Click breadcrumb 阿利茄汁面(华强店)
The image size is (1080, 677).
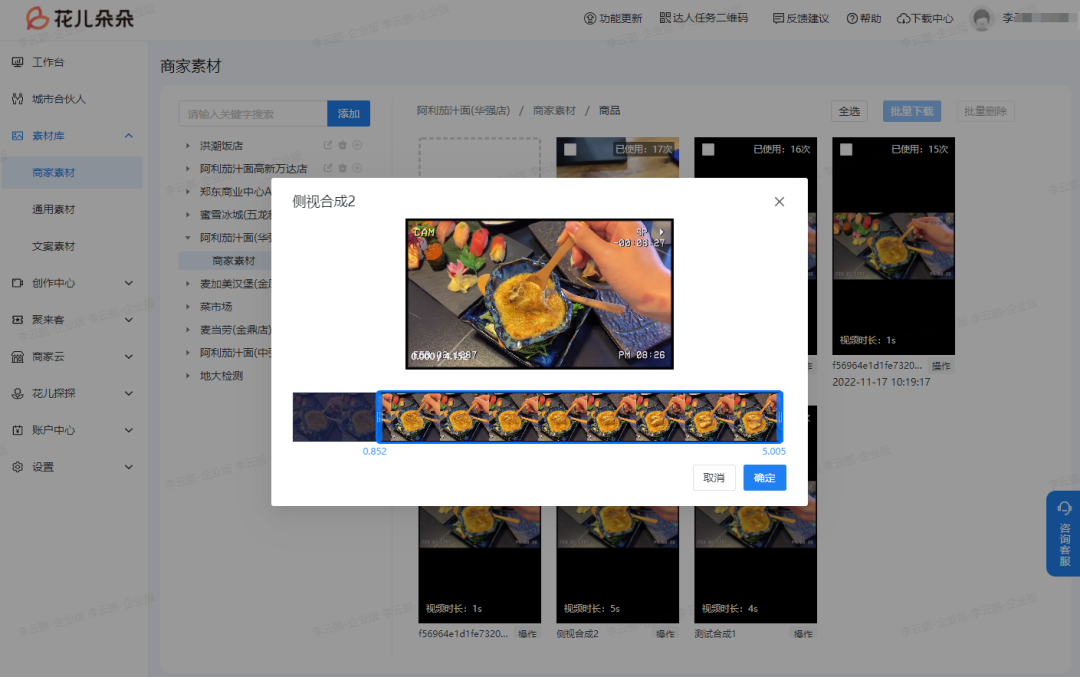(x=464, y=110)
